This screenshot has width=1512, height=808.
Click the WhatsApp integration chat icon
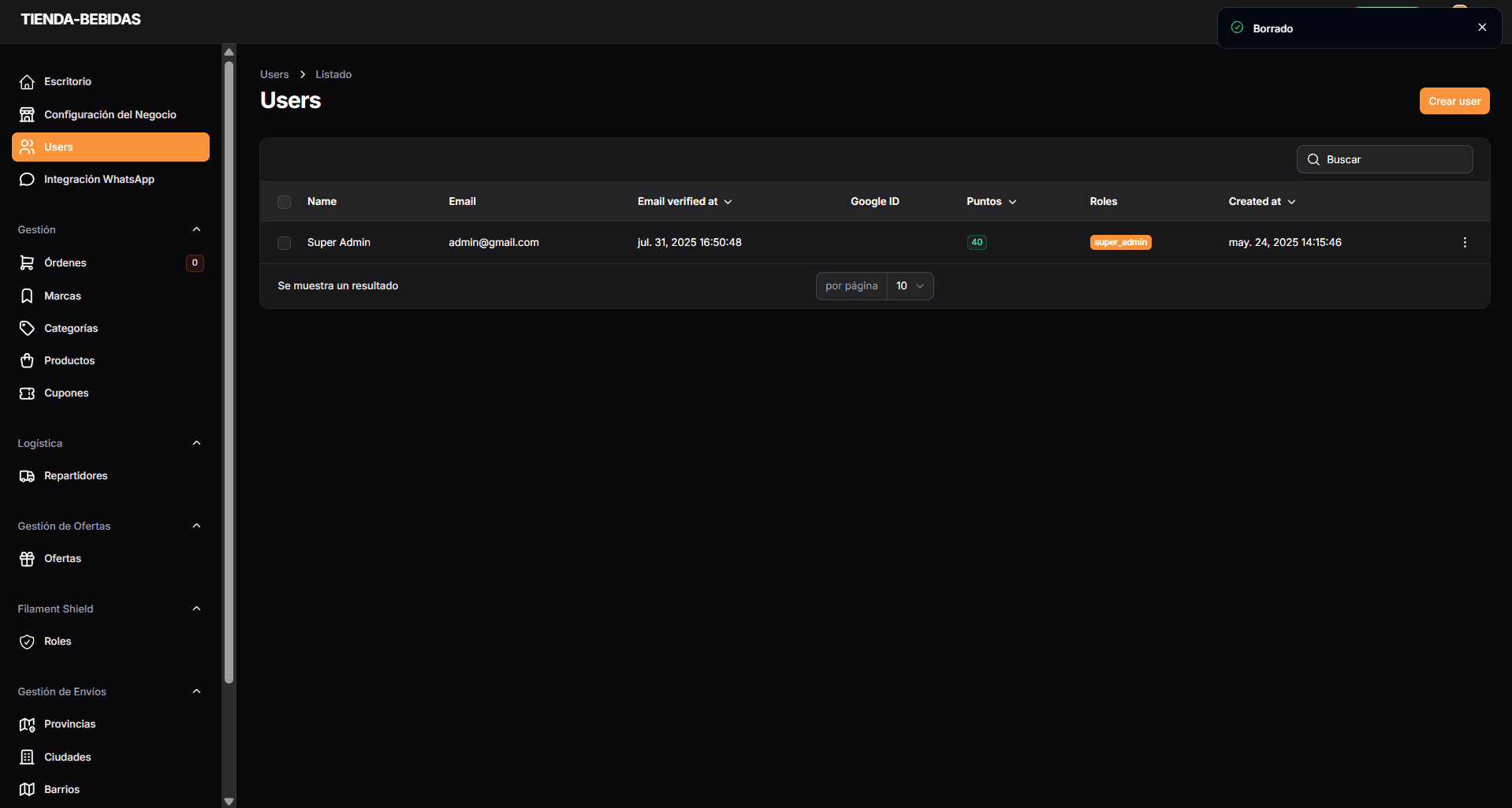pos(27,180)
